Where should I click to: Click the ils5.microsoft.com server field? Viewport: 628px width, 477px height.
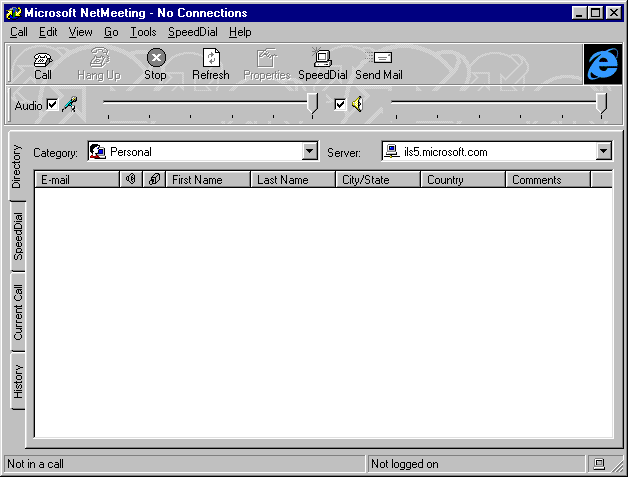(497, 151)
